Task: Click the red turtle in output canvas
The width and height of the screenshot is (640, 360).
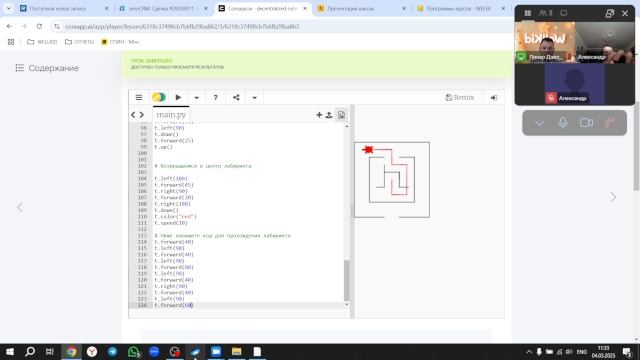Action: click(x=368, y=150)
